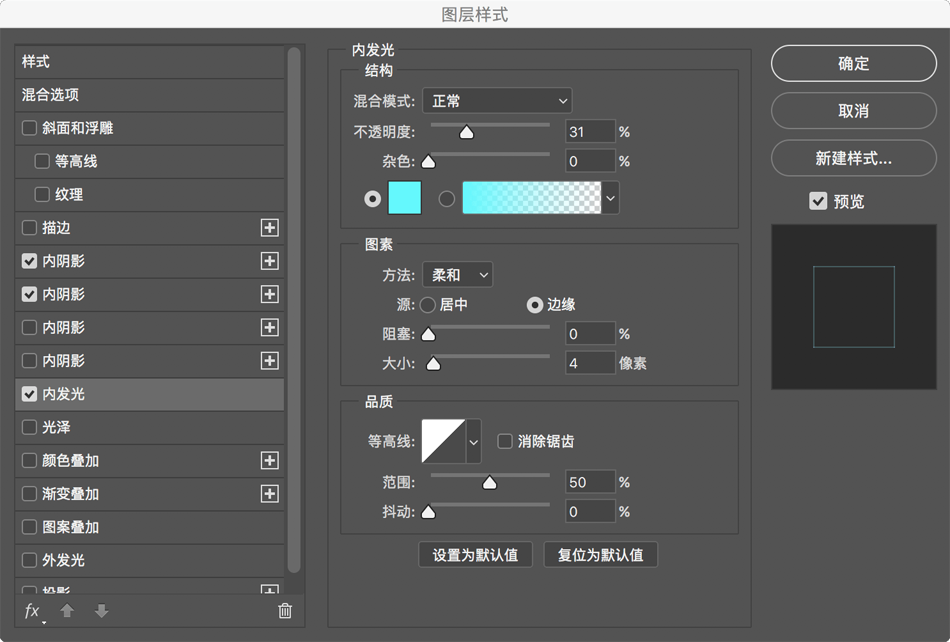
Task: Click plus icon beside 渐变叠加
Action: [x=270, y=494]
